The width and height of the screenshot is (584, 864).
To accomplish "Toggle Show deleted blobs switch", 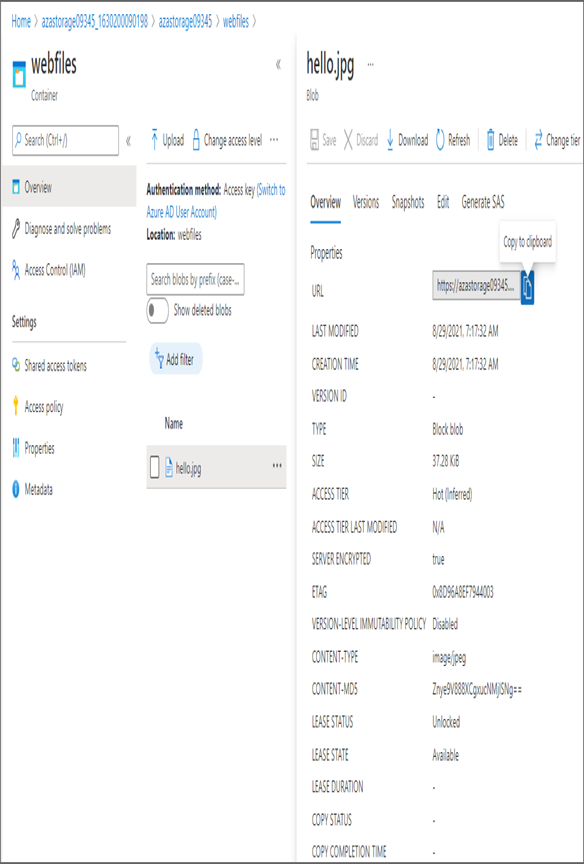I will click(x=158, y=311).
